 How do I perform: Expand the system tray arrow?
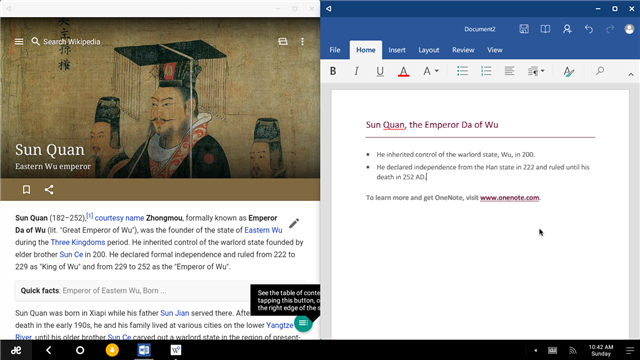click(536, 350)
